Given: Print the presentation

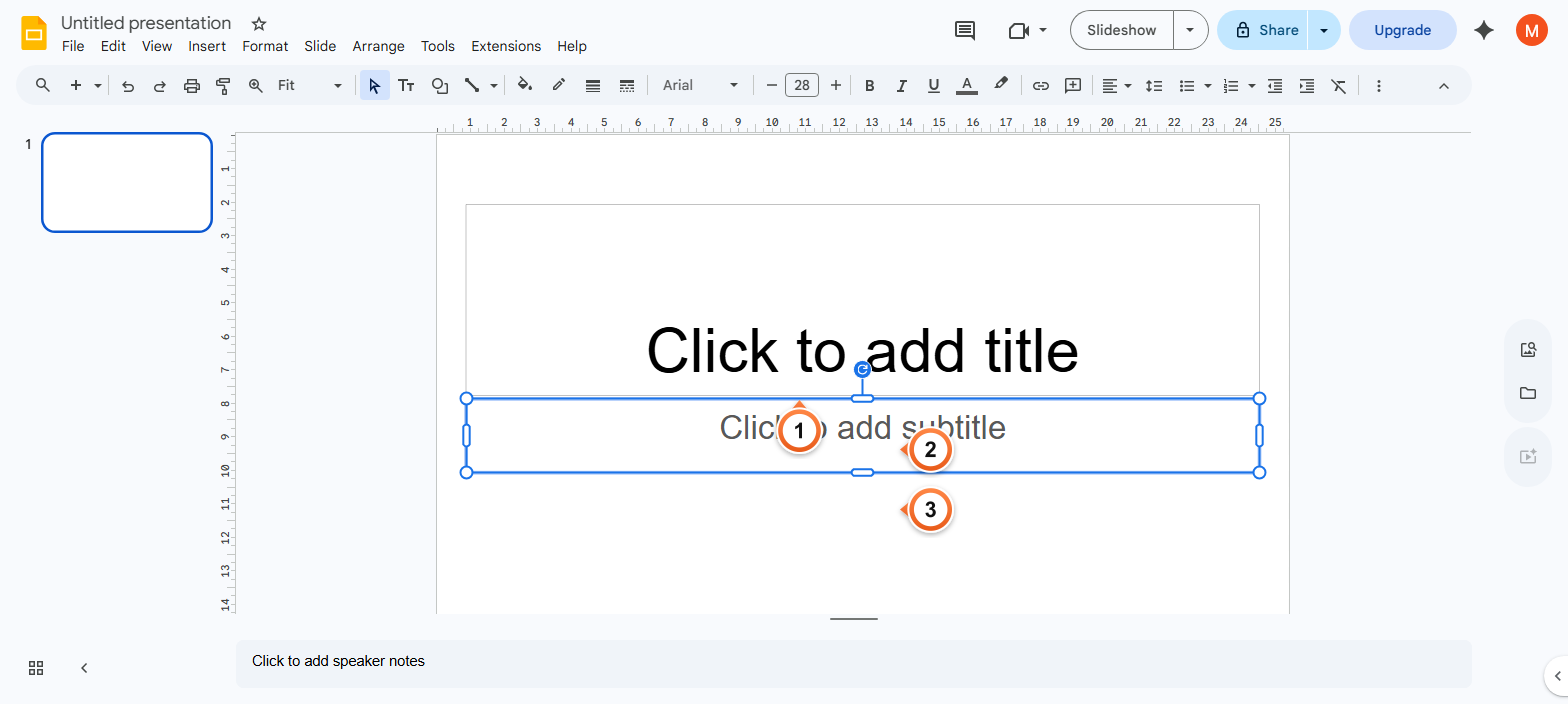Looking at the screenshot, I should tap(192, 86).
